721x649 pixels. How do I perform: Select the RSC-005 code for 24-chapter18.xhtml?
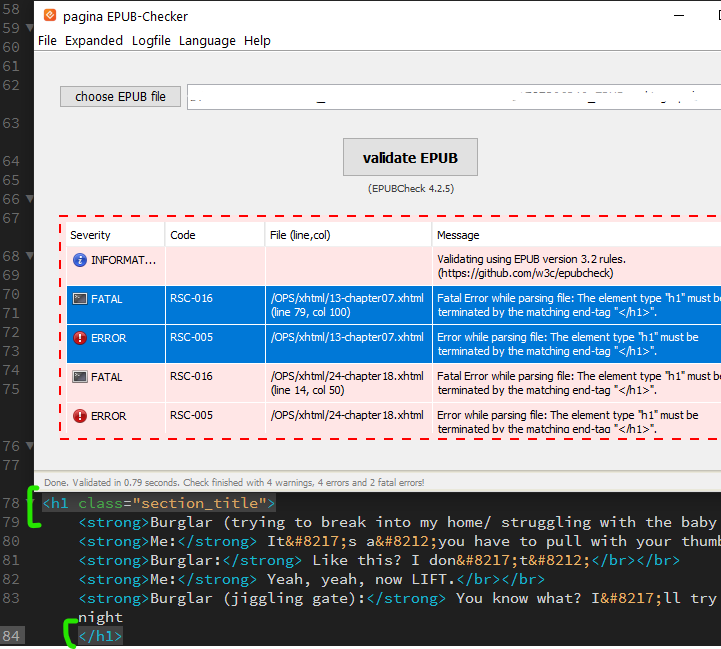[191, 415]
